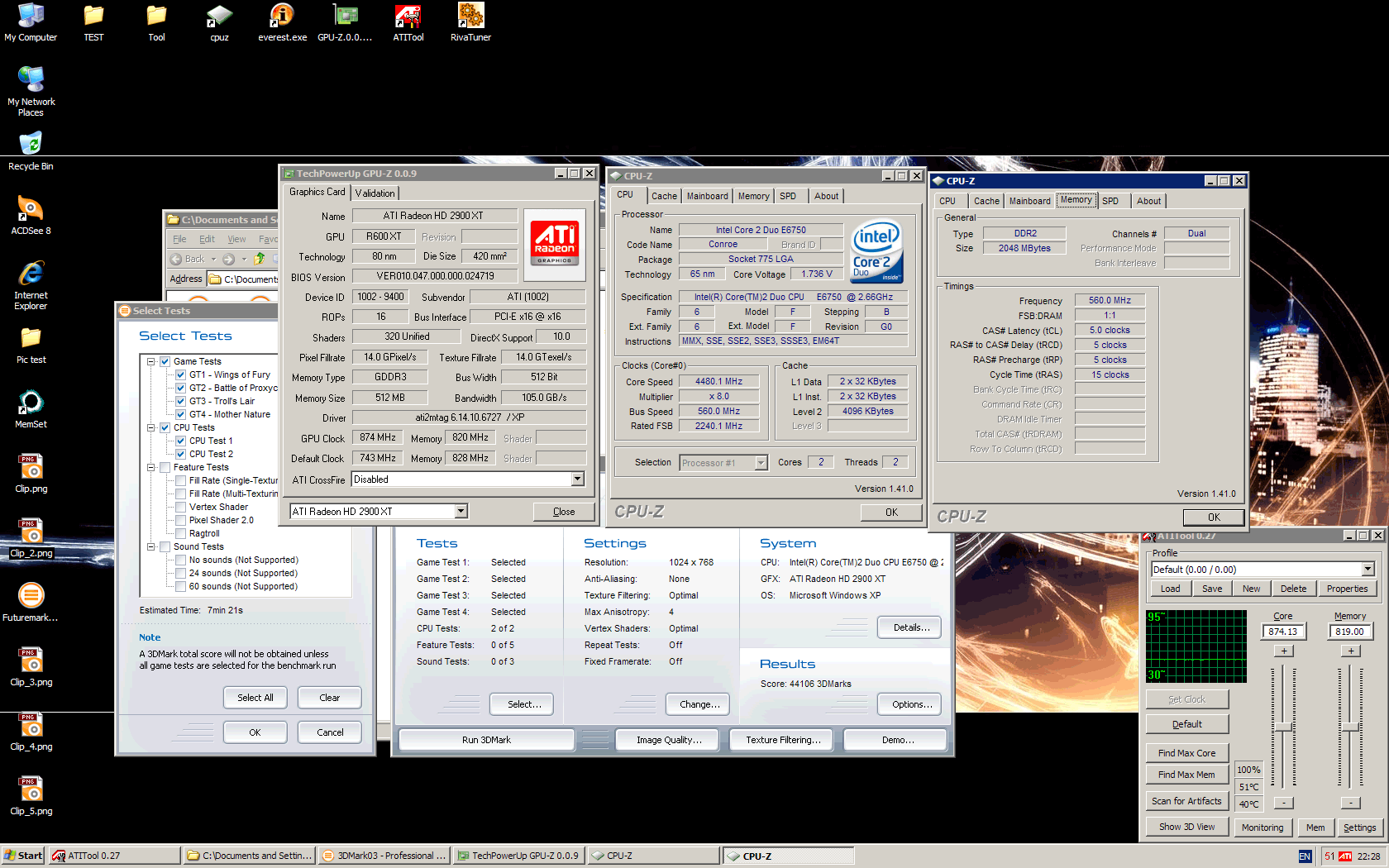Open the ATITool Profile dropdown
This screenshot has height=868, width=1389.
1368,570
